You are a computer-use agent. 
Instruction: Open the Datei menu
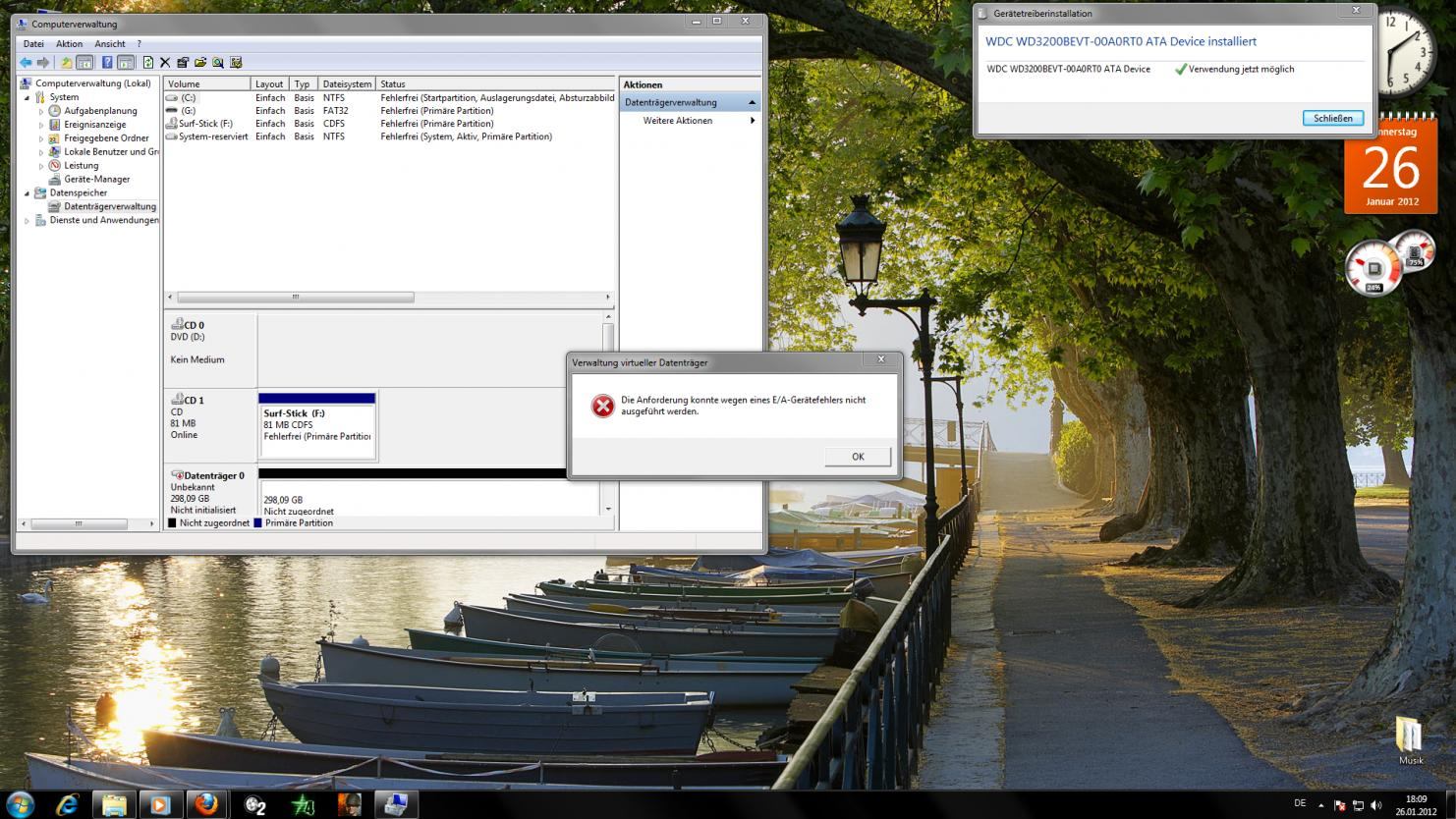coord(33,43)
